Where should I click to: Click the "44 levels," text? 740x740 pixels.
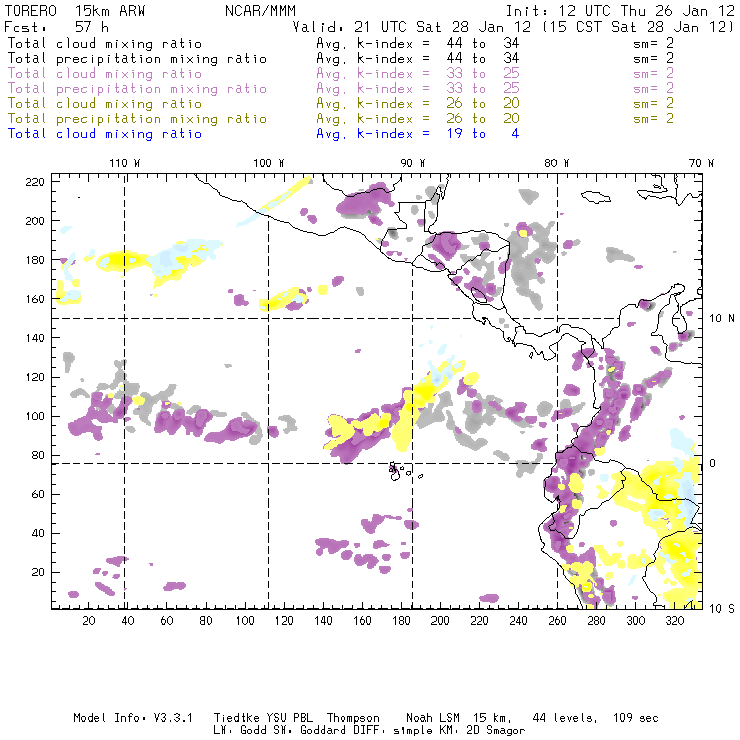[565, 718]
